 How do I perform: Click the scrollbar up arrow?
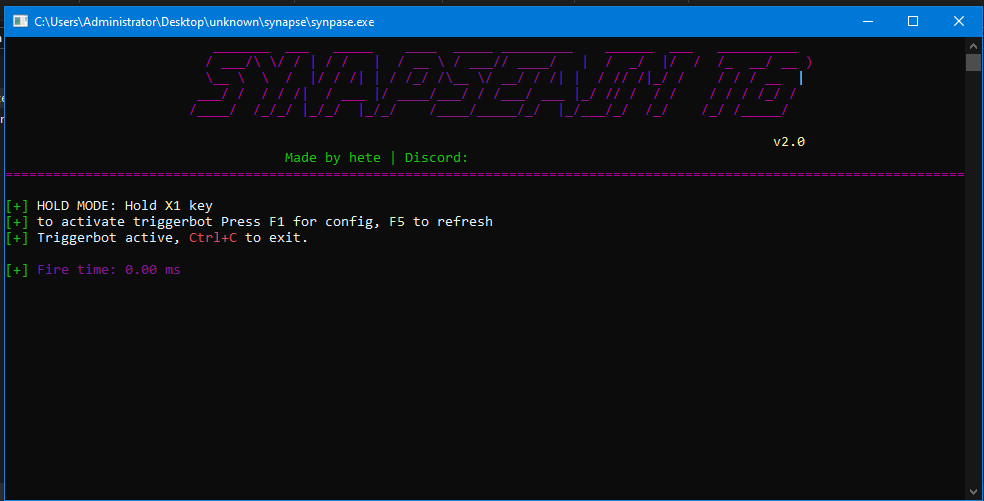coord(973,46)
